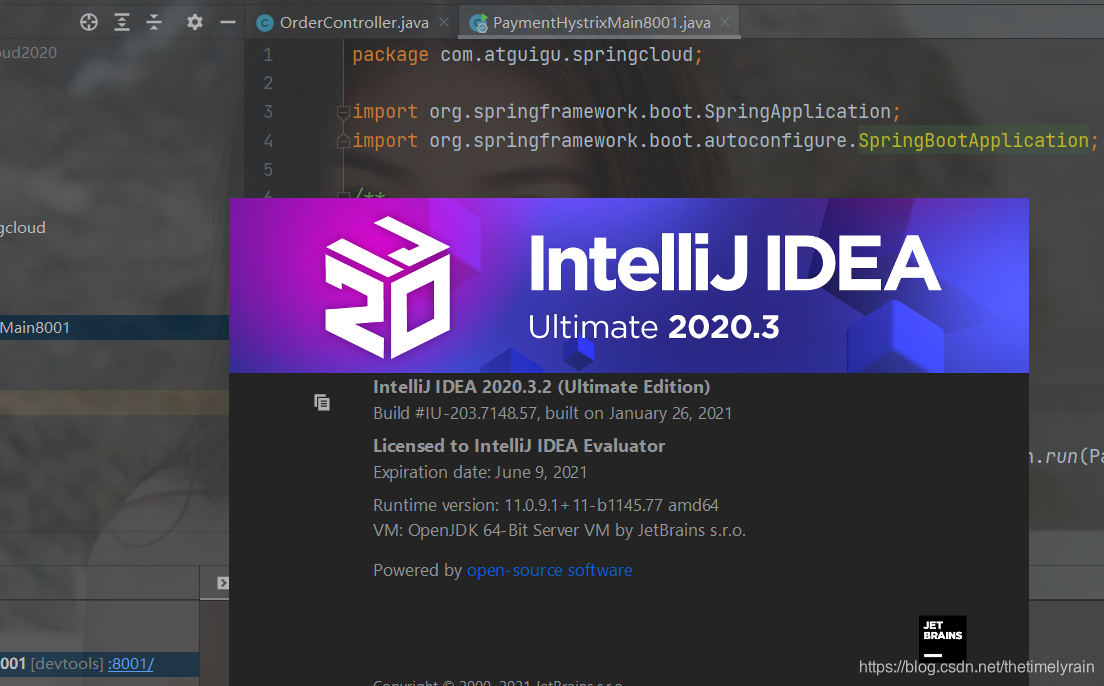Click the :8001/ port link

click(x=130, y=663)
